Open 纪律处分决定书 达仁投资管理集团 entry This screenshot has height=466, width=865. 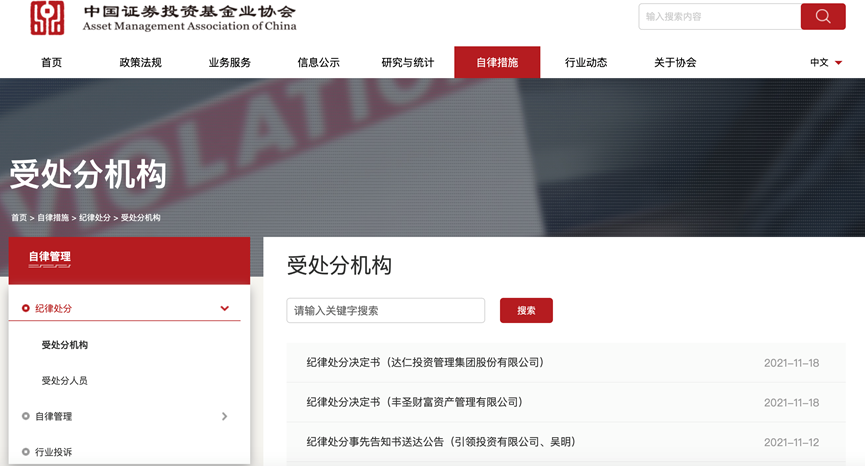tap(425, 362)
